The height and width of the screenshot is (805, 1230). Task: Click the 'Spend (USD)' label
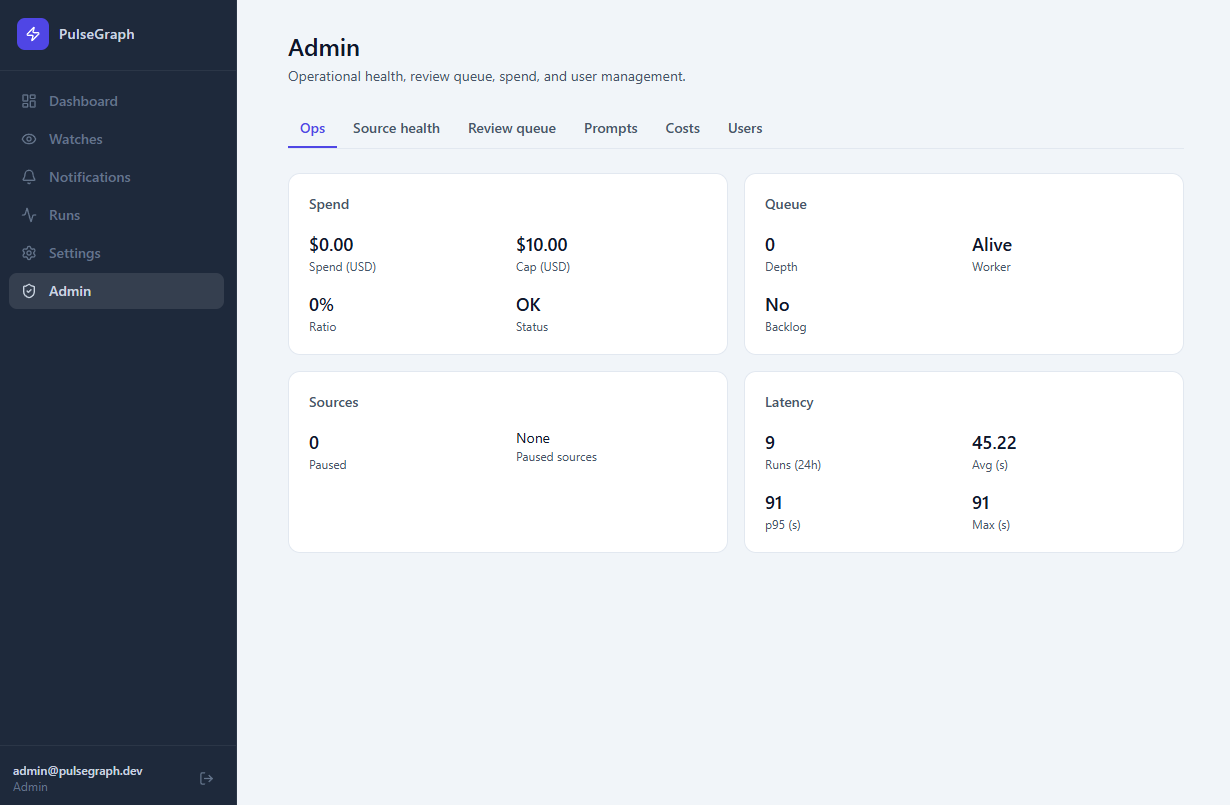coord(342,267)
